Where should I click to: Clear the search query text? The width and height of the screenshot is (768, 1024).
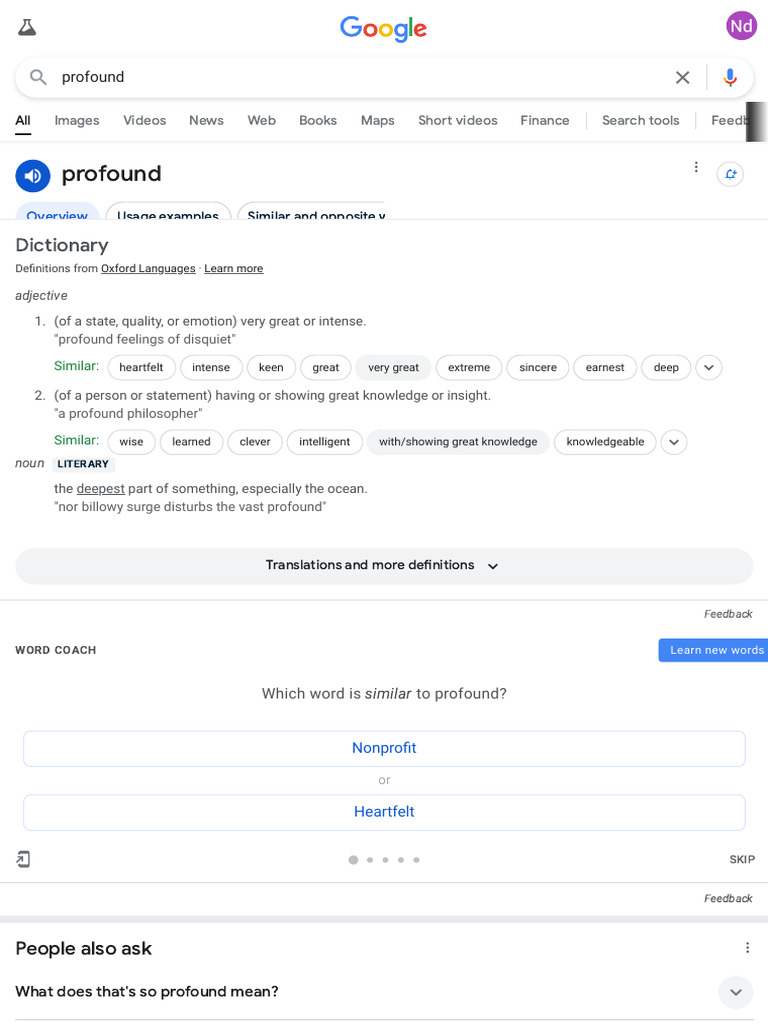pyautogui.click(x=682, y=77)
